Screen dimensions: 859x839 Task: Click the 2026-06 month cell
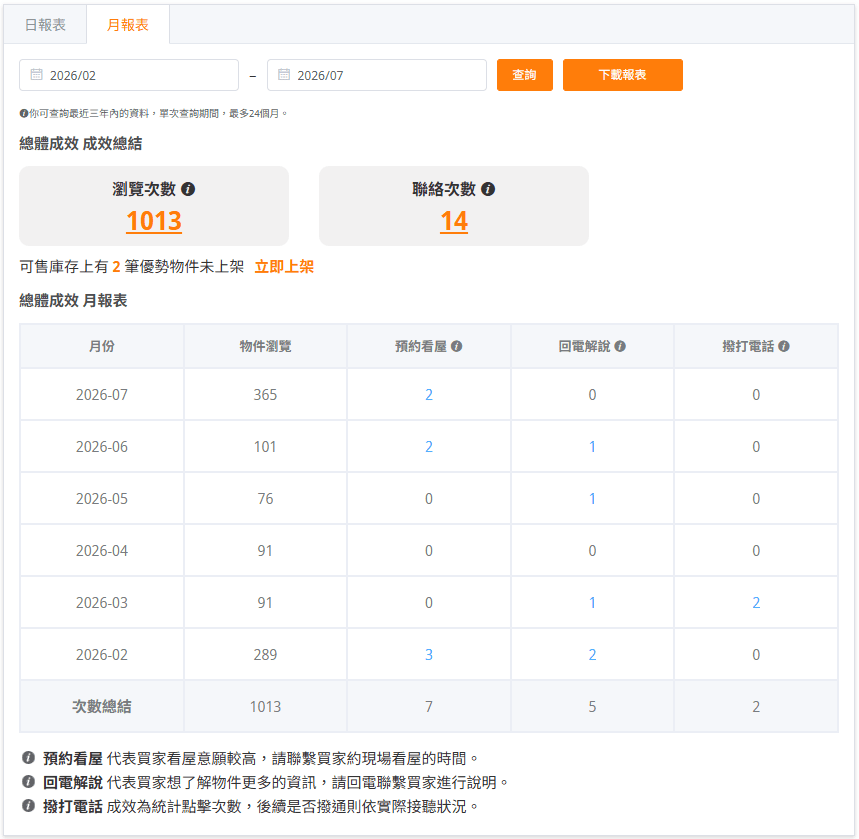102,447
